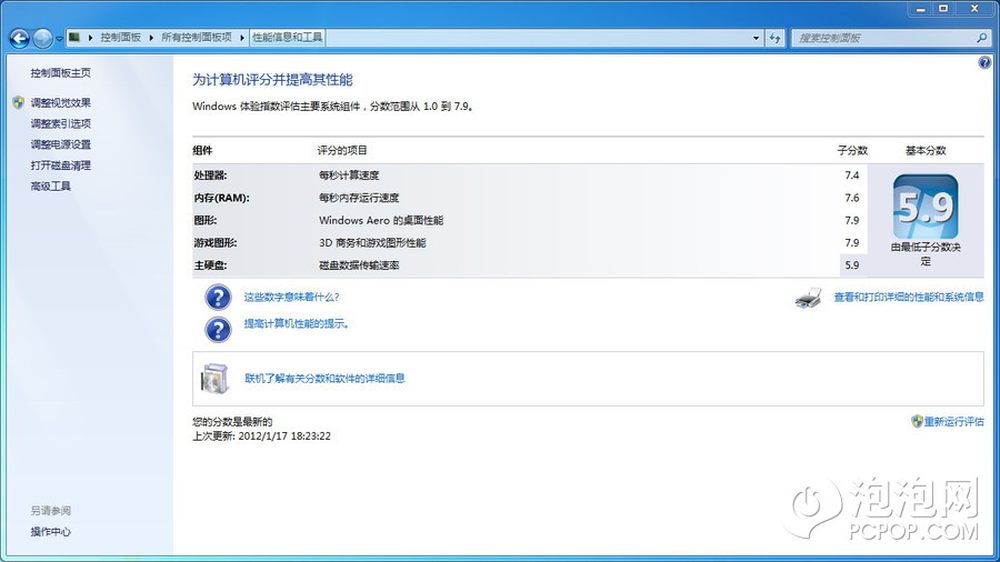Select the 内存(RAM) row label
1000x562 pixels.
(222, 198)
